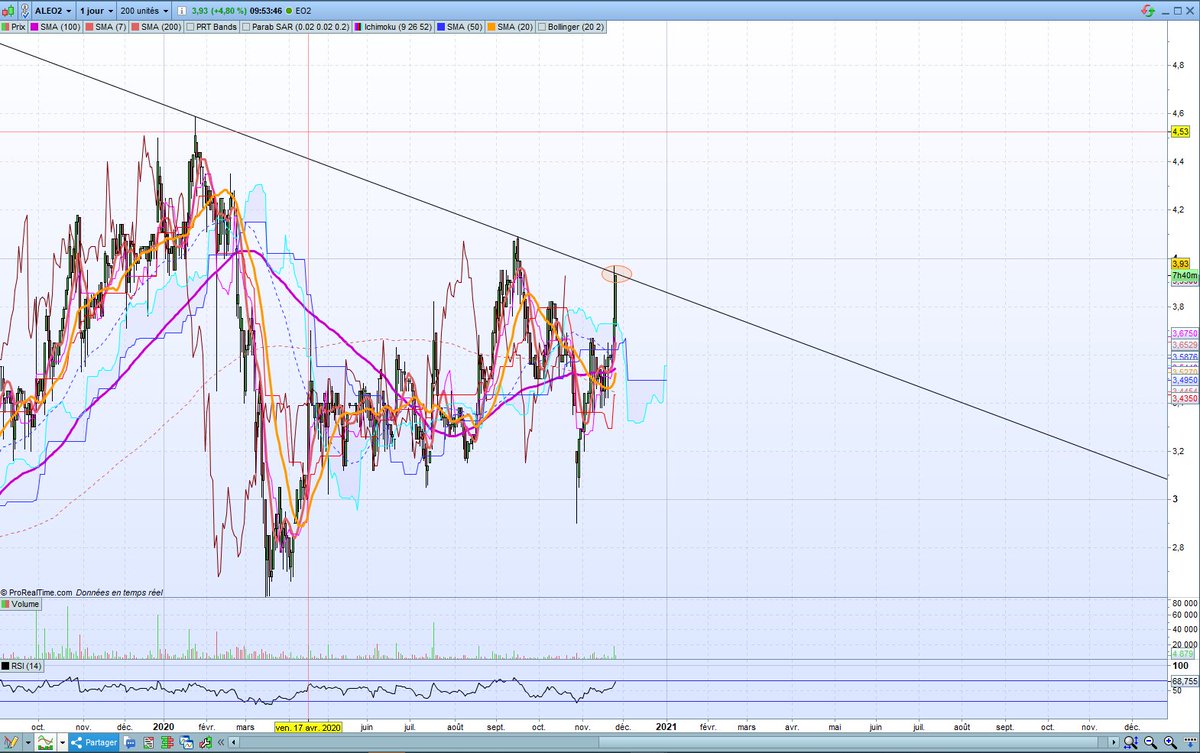Screen dimensions: 1200x753
Task: Click the 2021 year label on time axis
Action: [x=668, y=728]
